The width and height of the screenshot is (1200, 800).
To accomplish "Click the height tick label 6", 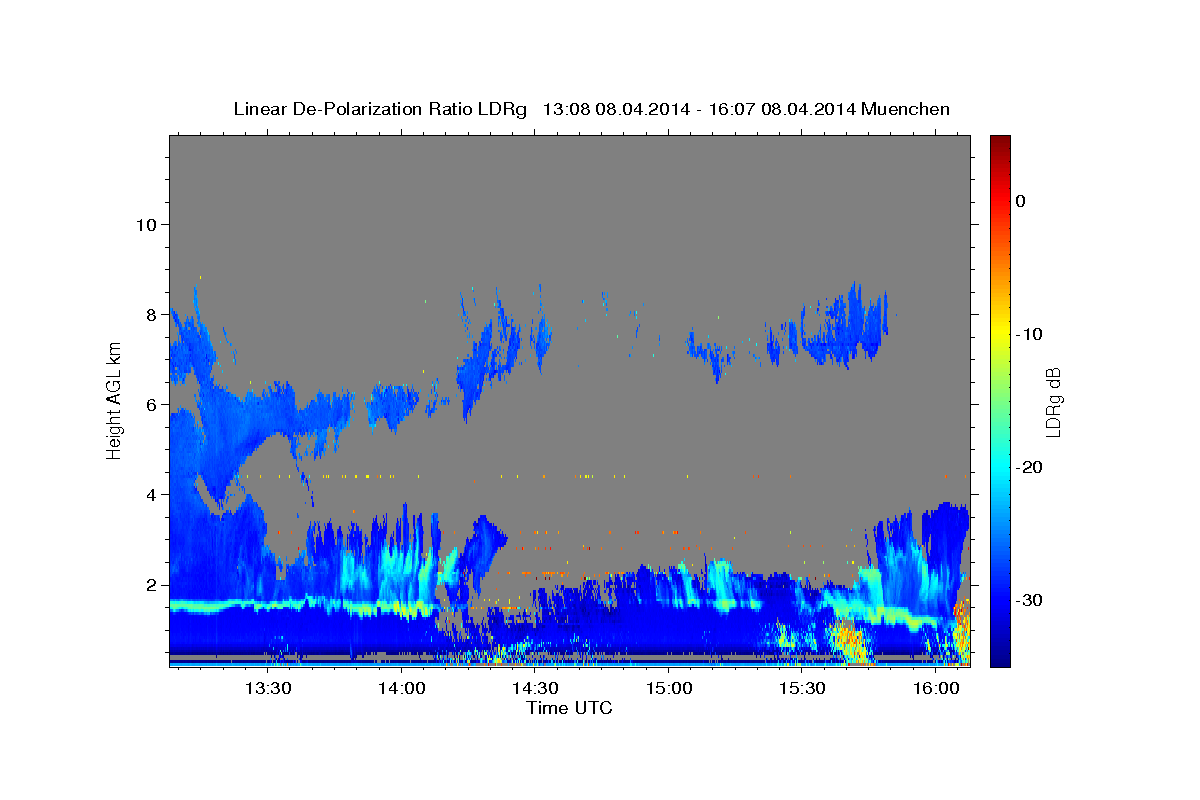I will (x=154, y=405).
